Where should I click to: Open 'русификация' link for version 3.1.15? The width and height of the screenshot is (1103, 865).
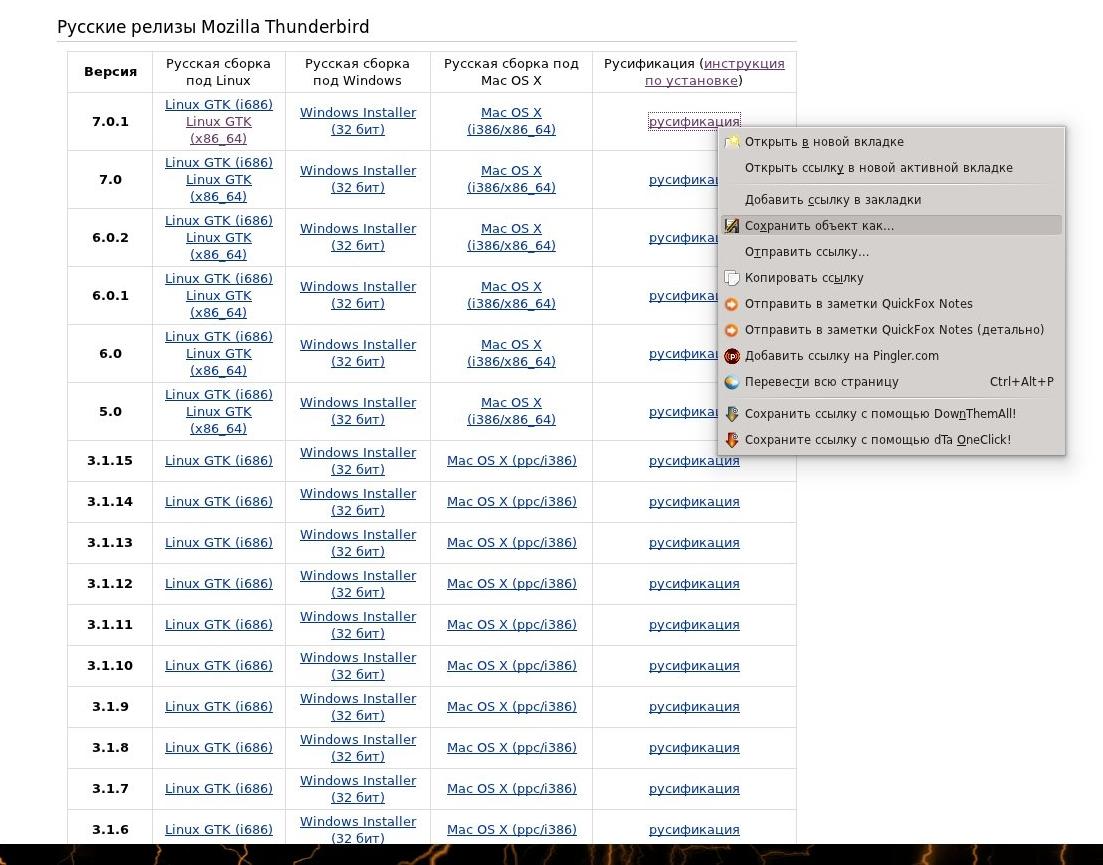(694, 461)
